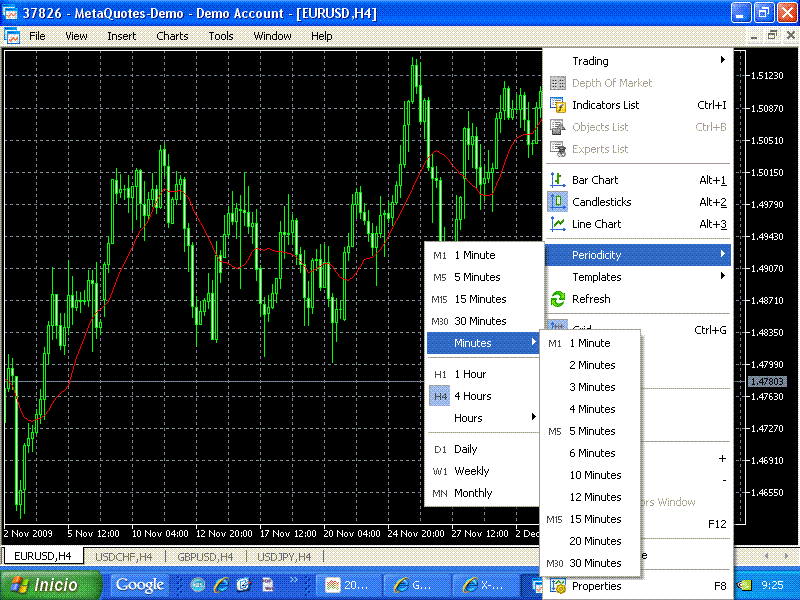Select the Candlesticks chart type icon
The image size is (800, 600).
point(558,202)
